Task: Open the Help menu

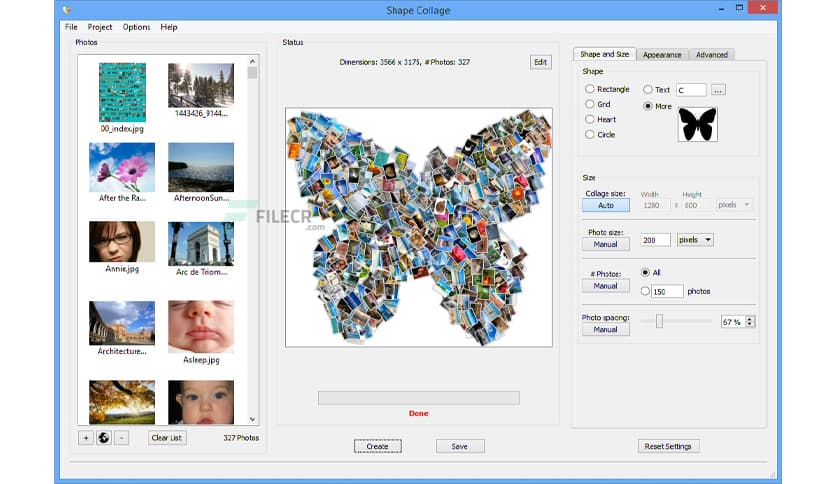Action: [168, 27]
